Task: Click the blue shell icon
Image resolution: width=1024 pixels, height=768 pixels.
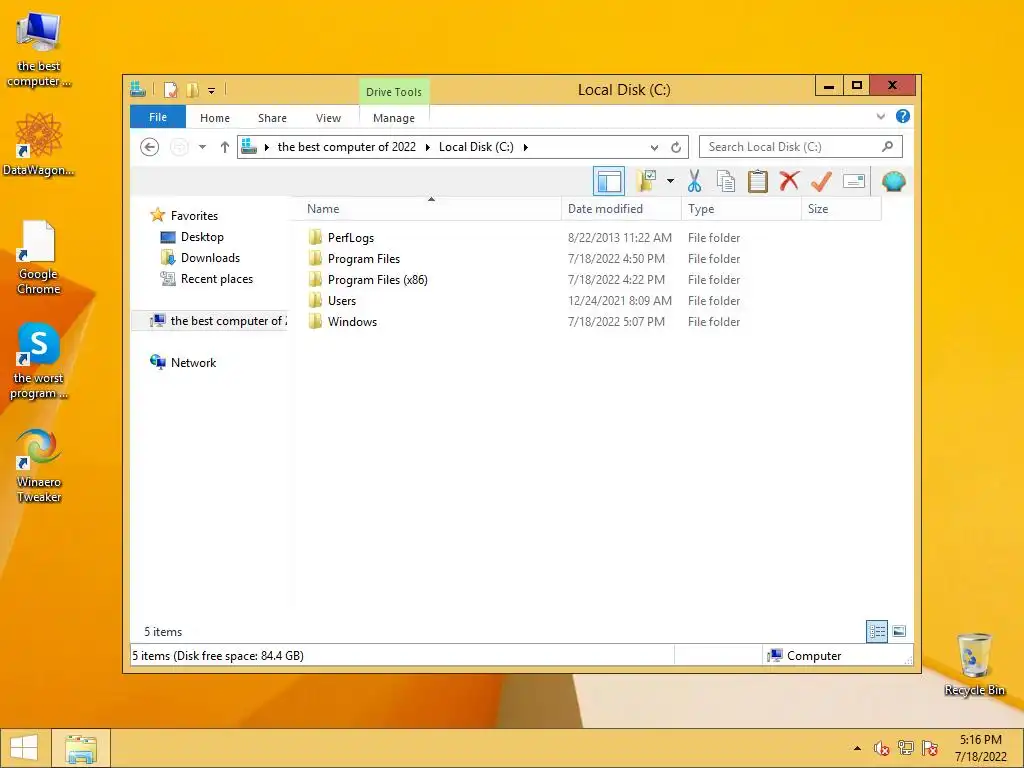Action: tap(893, 181)
